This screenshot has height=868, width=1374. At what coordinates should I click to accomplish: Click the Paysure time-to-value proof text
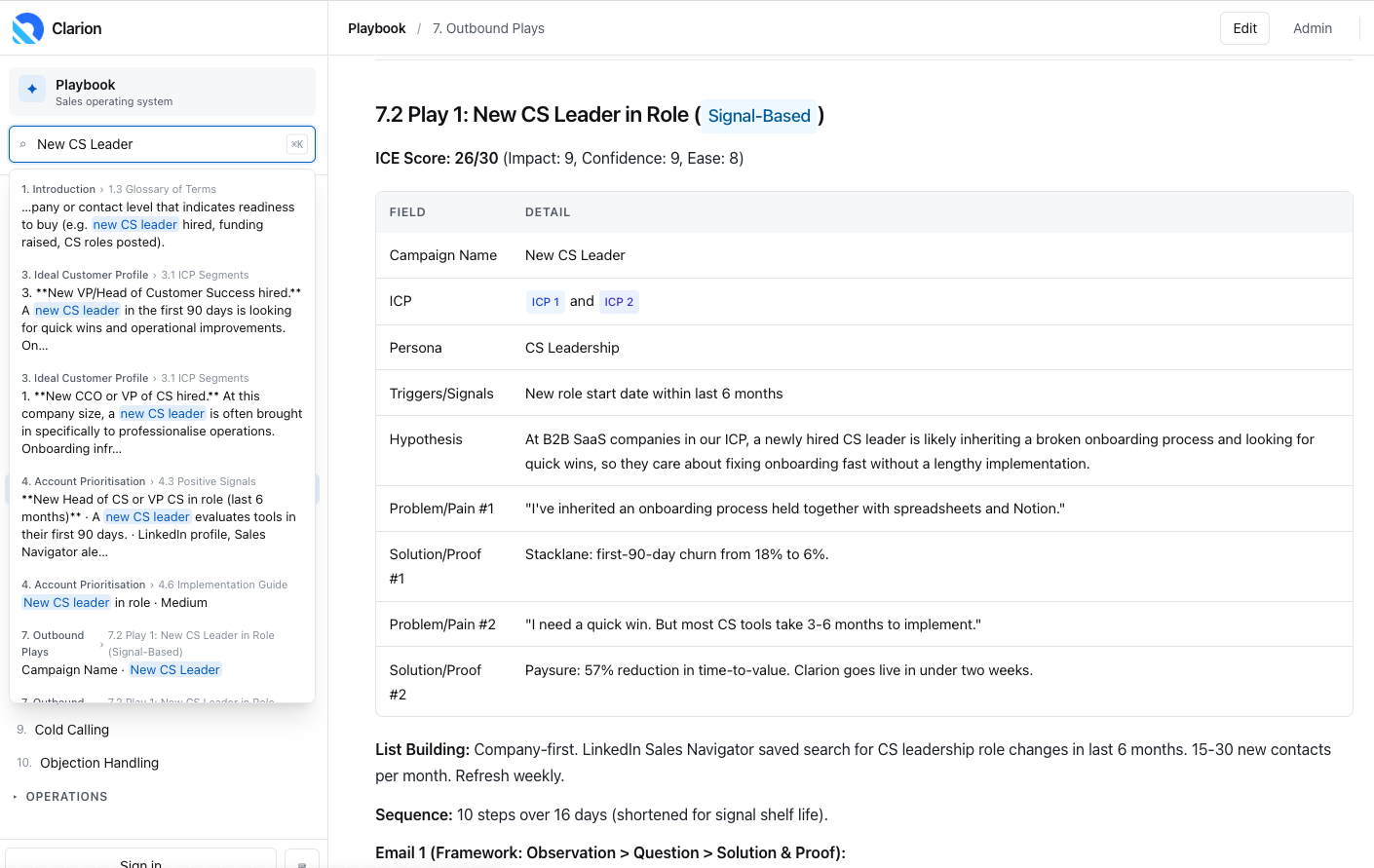coord(779,670)
